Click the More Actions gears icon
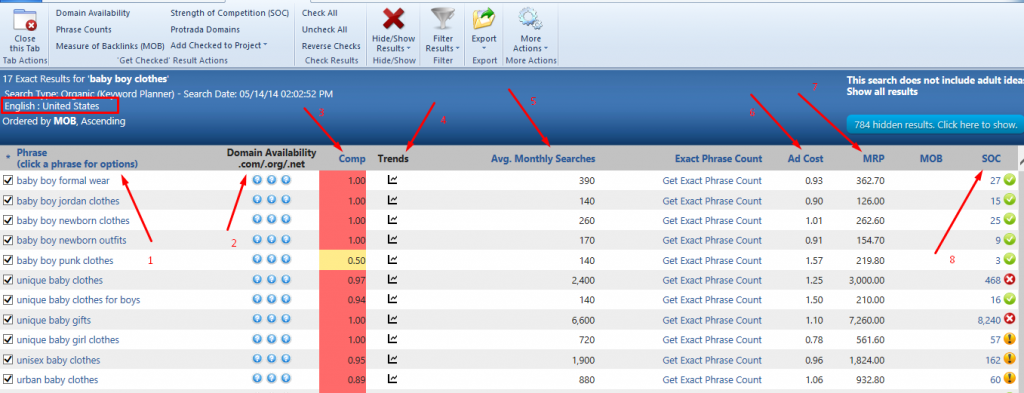Viewport: 1024px width, 393px height. (530, 18)
